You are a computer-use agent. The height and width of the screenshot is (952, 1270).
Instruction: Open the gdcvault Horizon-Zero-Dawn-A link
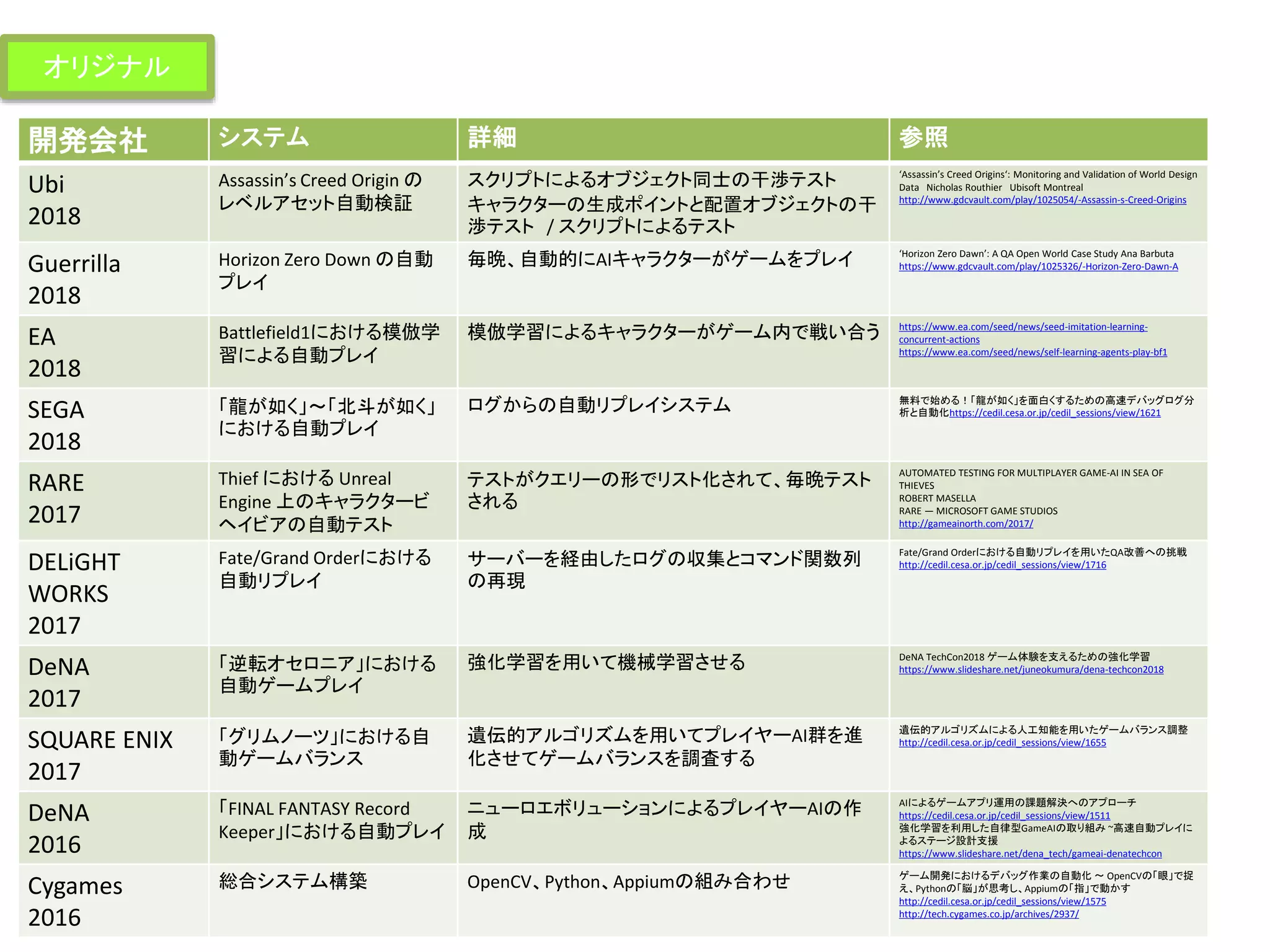1038,267
